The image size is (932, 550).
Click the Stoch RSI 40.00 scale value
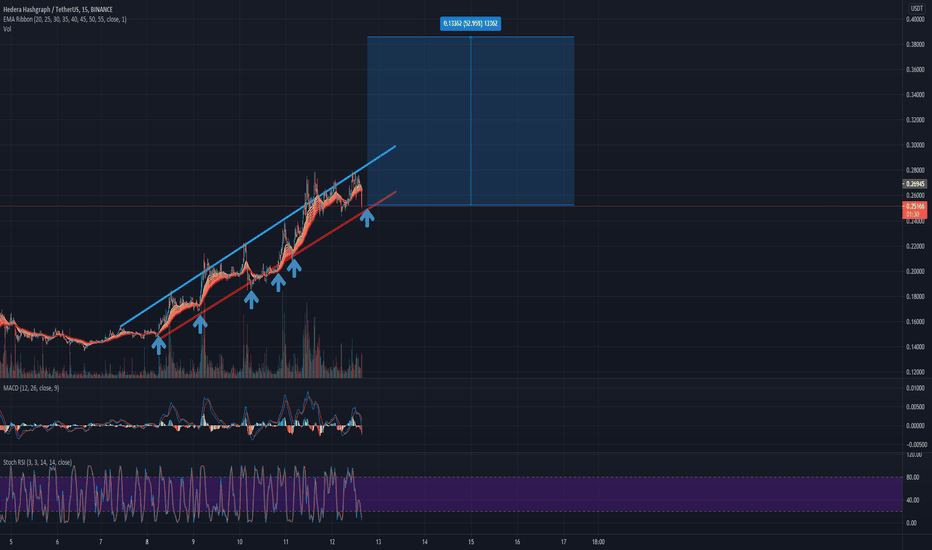[911, 500]
